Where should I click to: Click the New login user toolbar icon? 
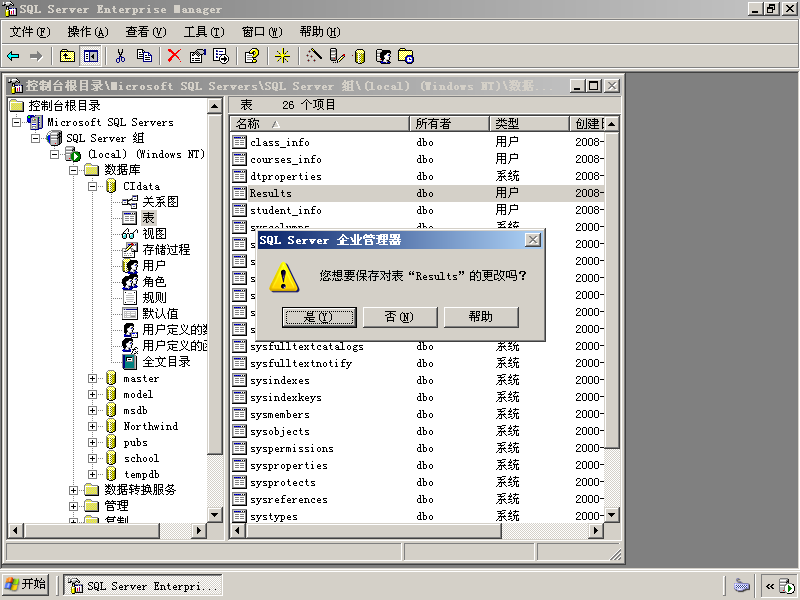coord(383,56)
